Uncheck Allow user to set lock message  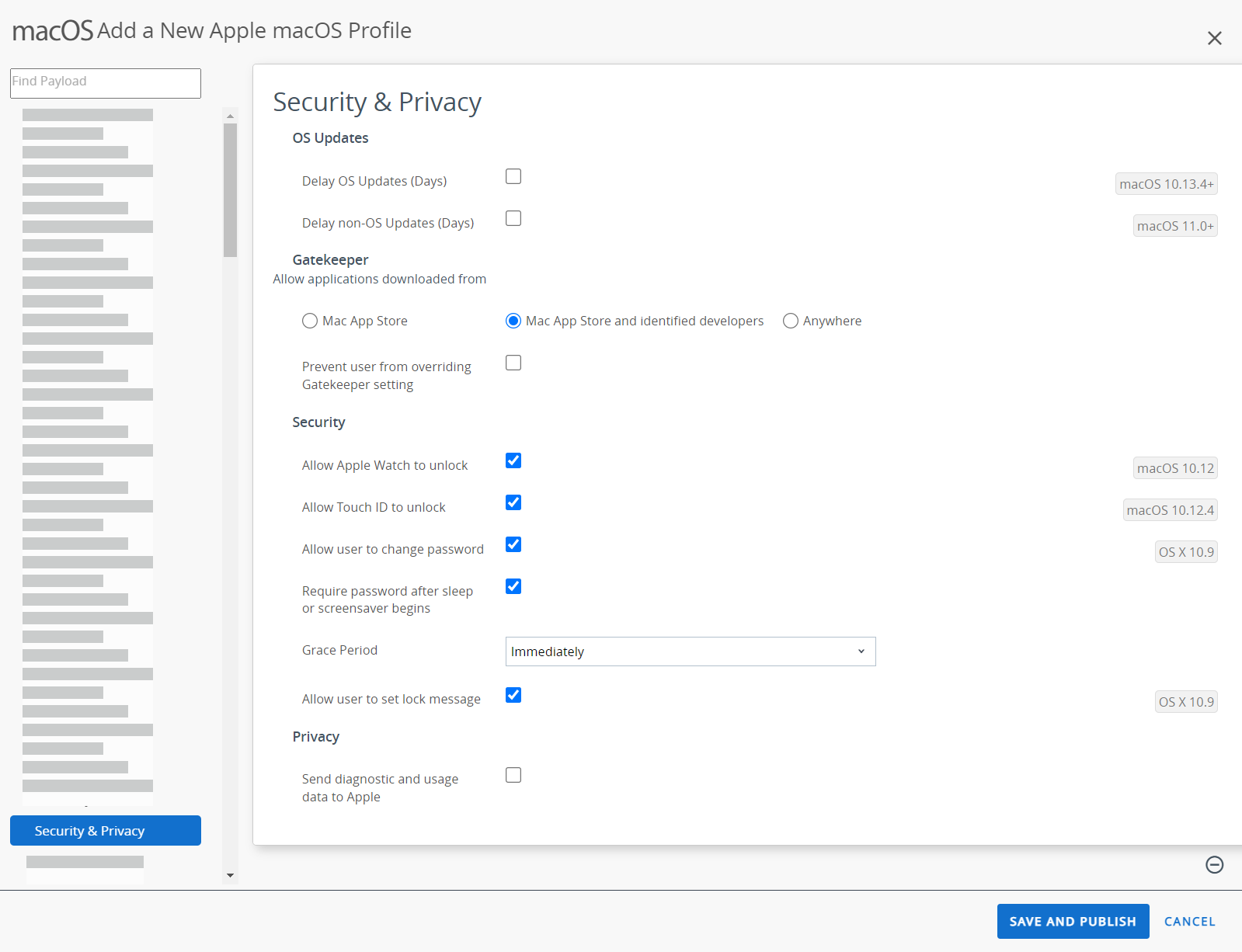tap(513, 695)
